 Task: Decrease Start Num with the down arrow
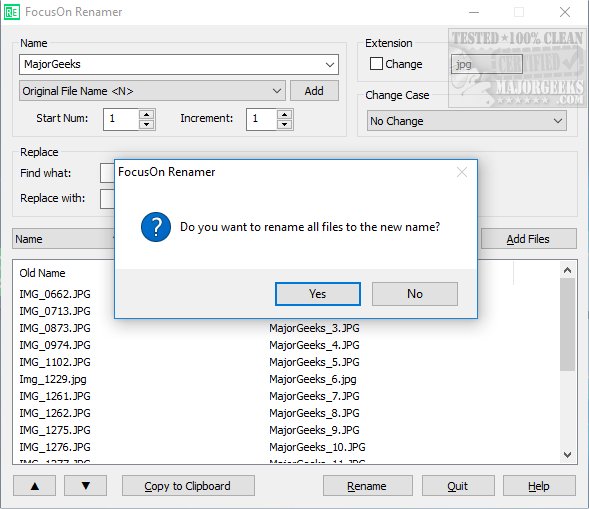tap(146, 124)
